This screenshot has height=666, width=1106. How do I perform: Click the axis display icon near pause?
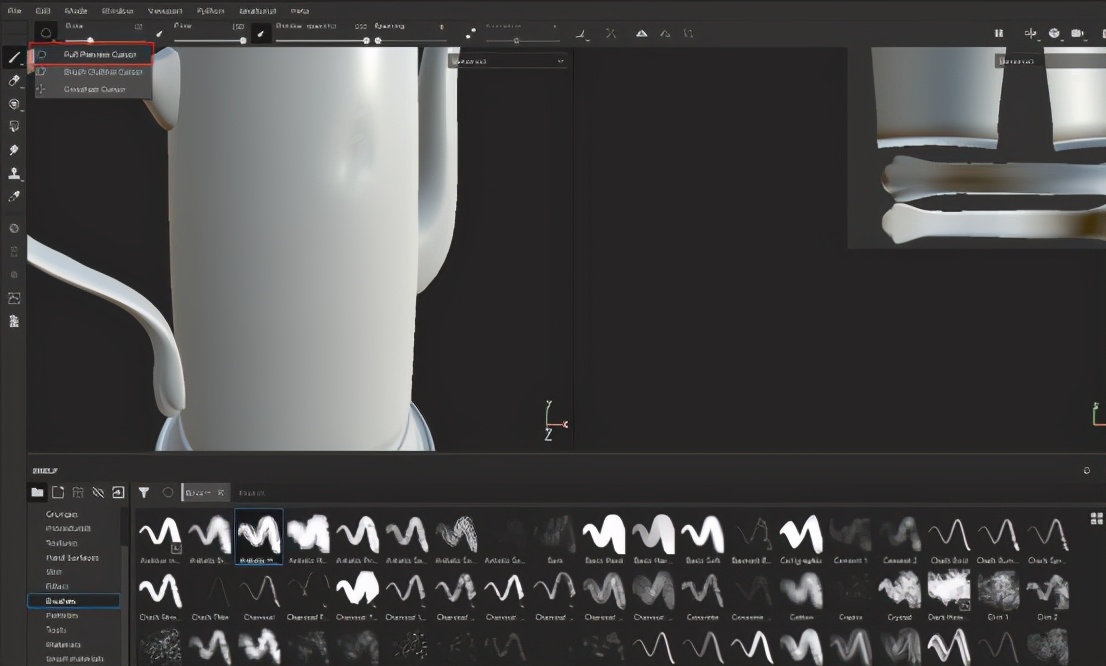click(x=1031, y=33)
